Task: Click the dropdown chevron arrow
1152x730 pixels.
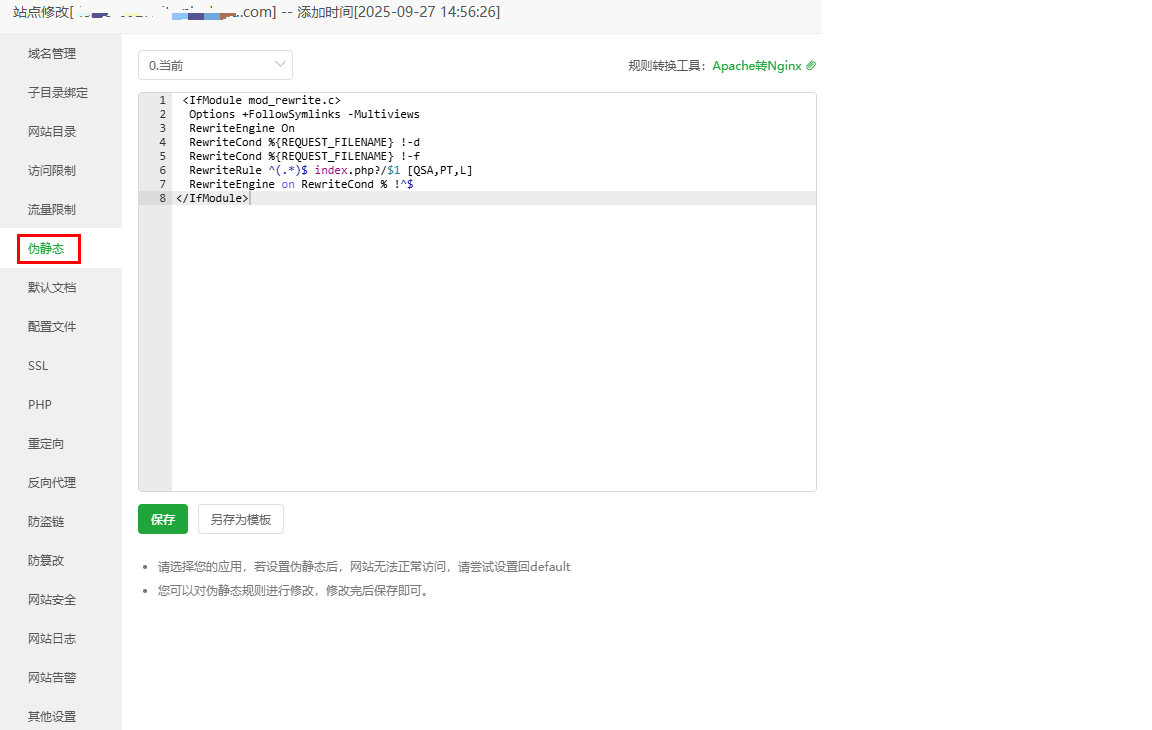Action: click(x=280, y=65)
